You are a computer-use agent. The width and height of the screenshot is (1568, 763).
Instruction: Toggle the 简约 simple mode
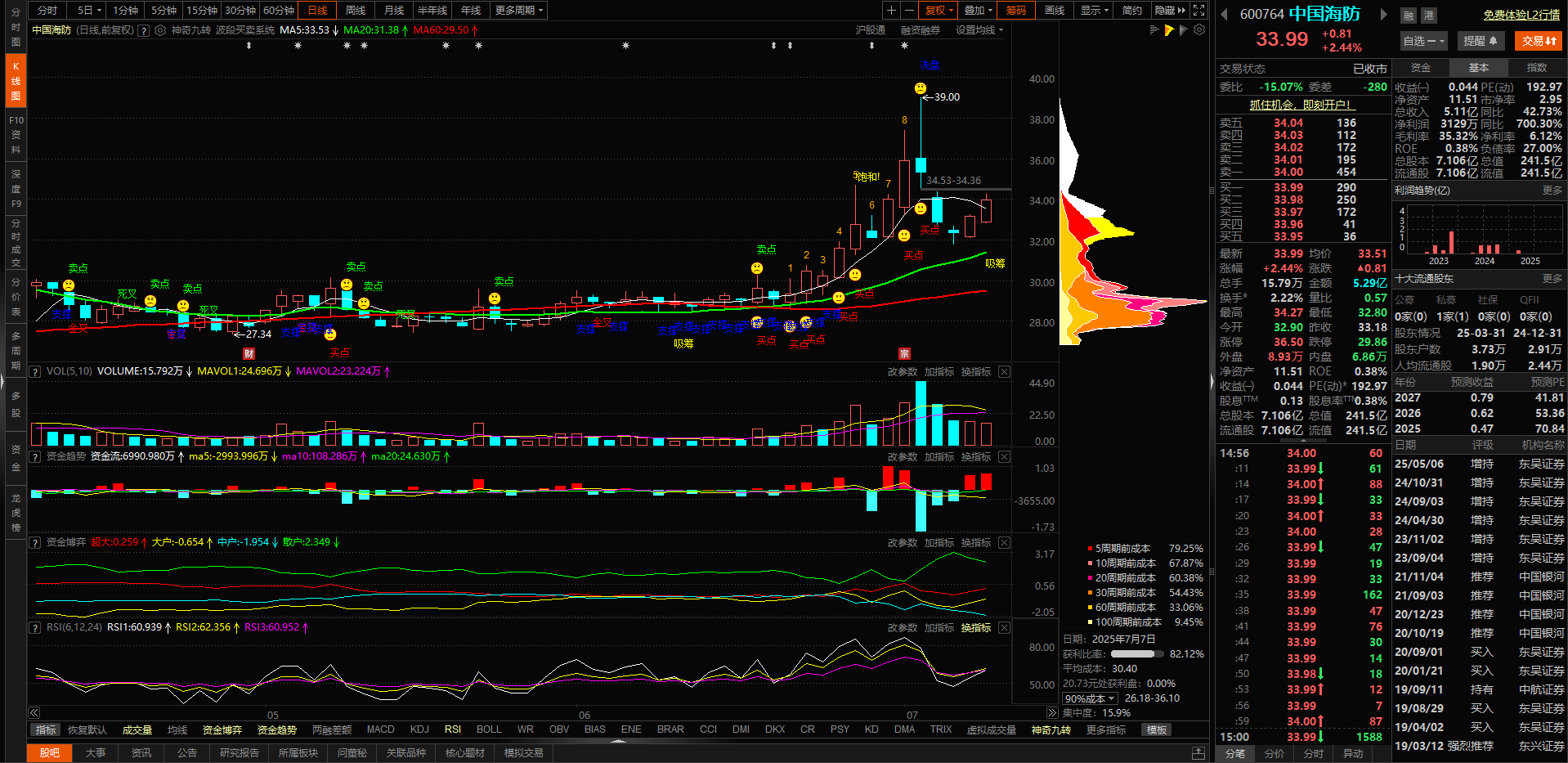pyautogui.click(x=1132, y=11)
